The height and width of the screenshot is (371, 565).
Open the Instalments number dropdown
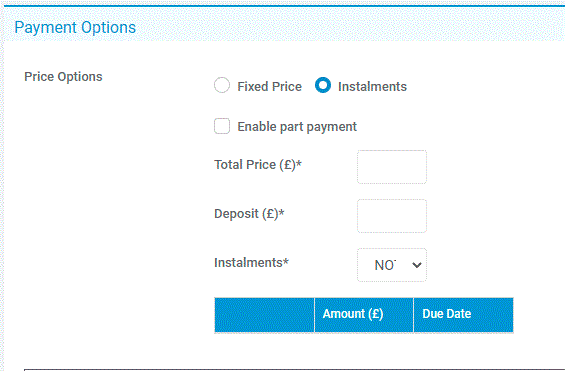click(x=392, y=265)
